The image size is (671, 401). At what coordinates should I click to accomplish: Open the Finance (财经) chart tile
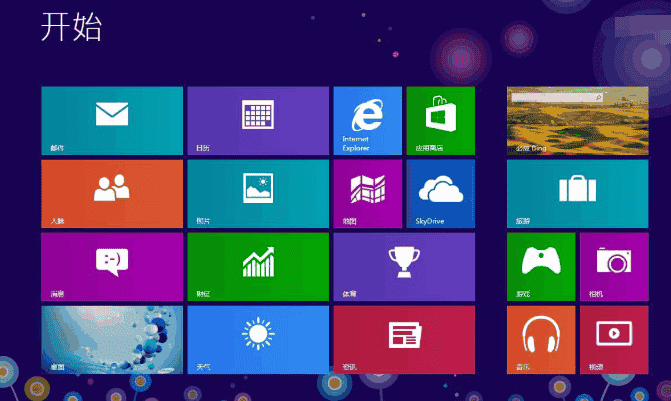coord(258,267)
